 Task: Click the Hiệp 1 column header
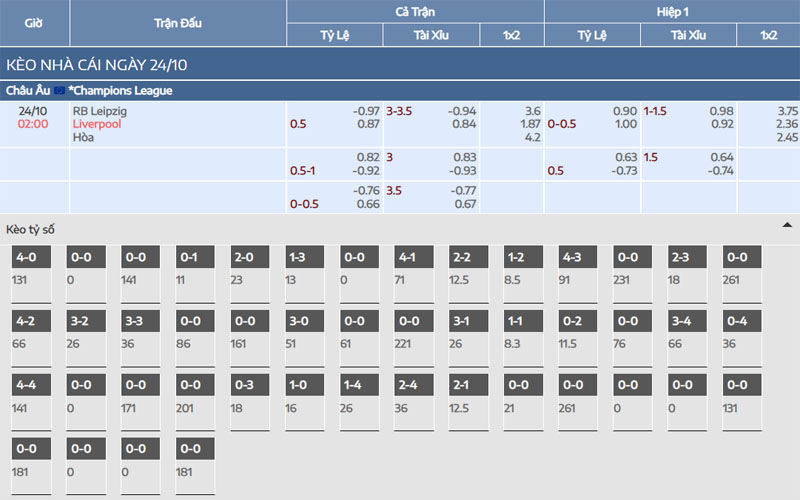(x=672, y=11)
